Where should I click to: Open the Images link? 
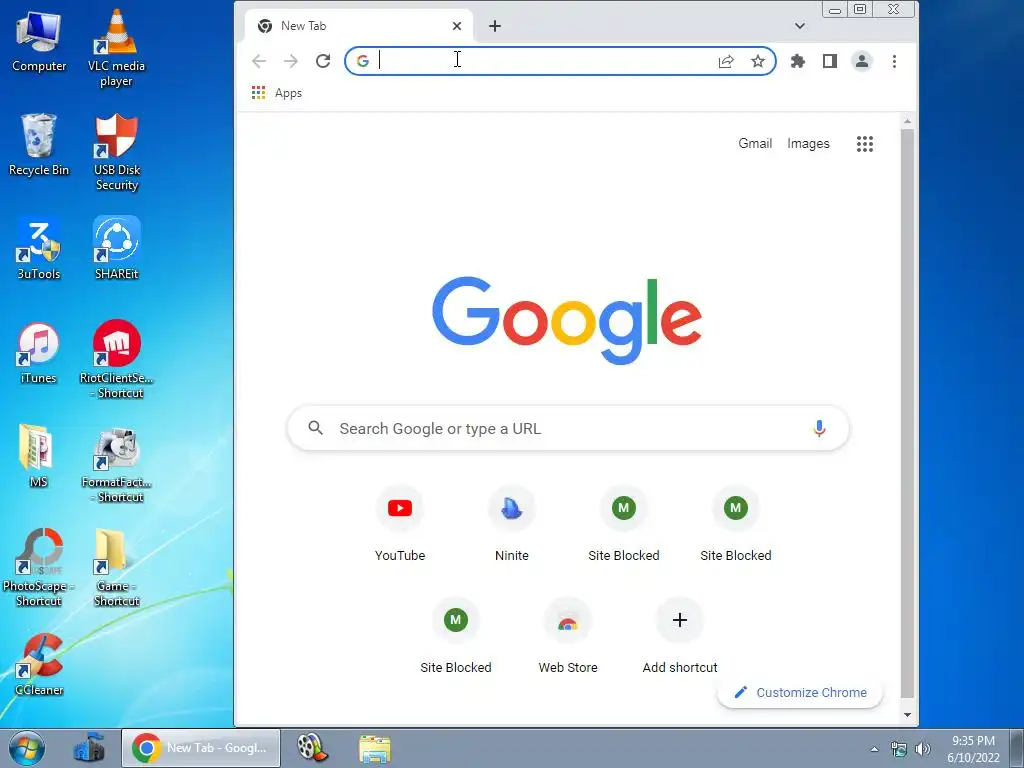(808, 144)
